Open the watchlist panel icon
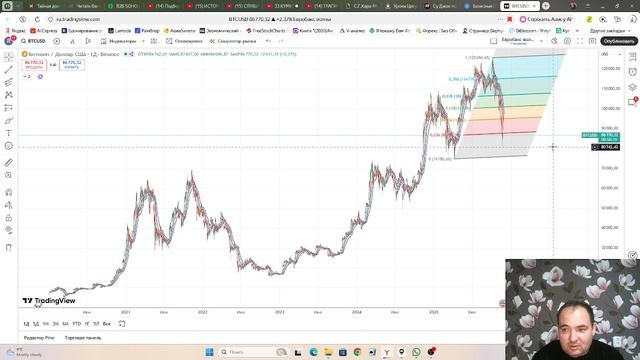 point(632,57)
